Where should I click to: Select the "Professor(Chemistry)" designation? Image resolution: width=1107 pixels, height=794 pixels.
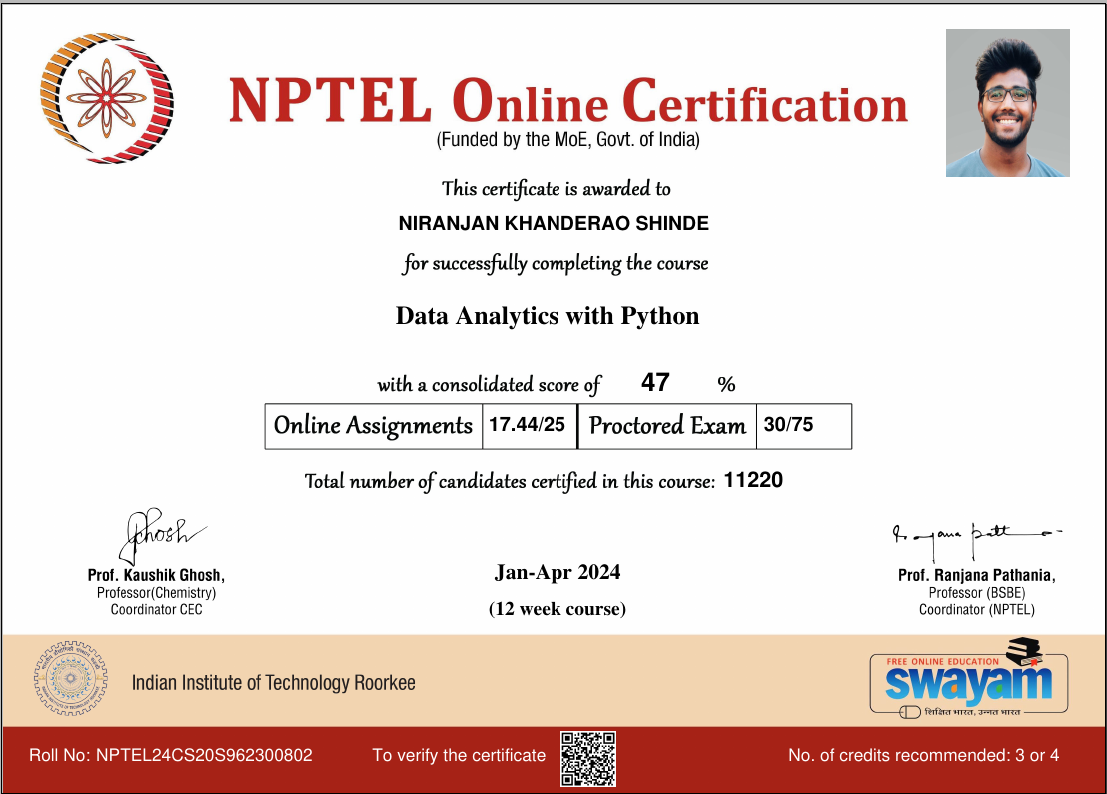point(156,593)
